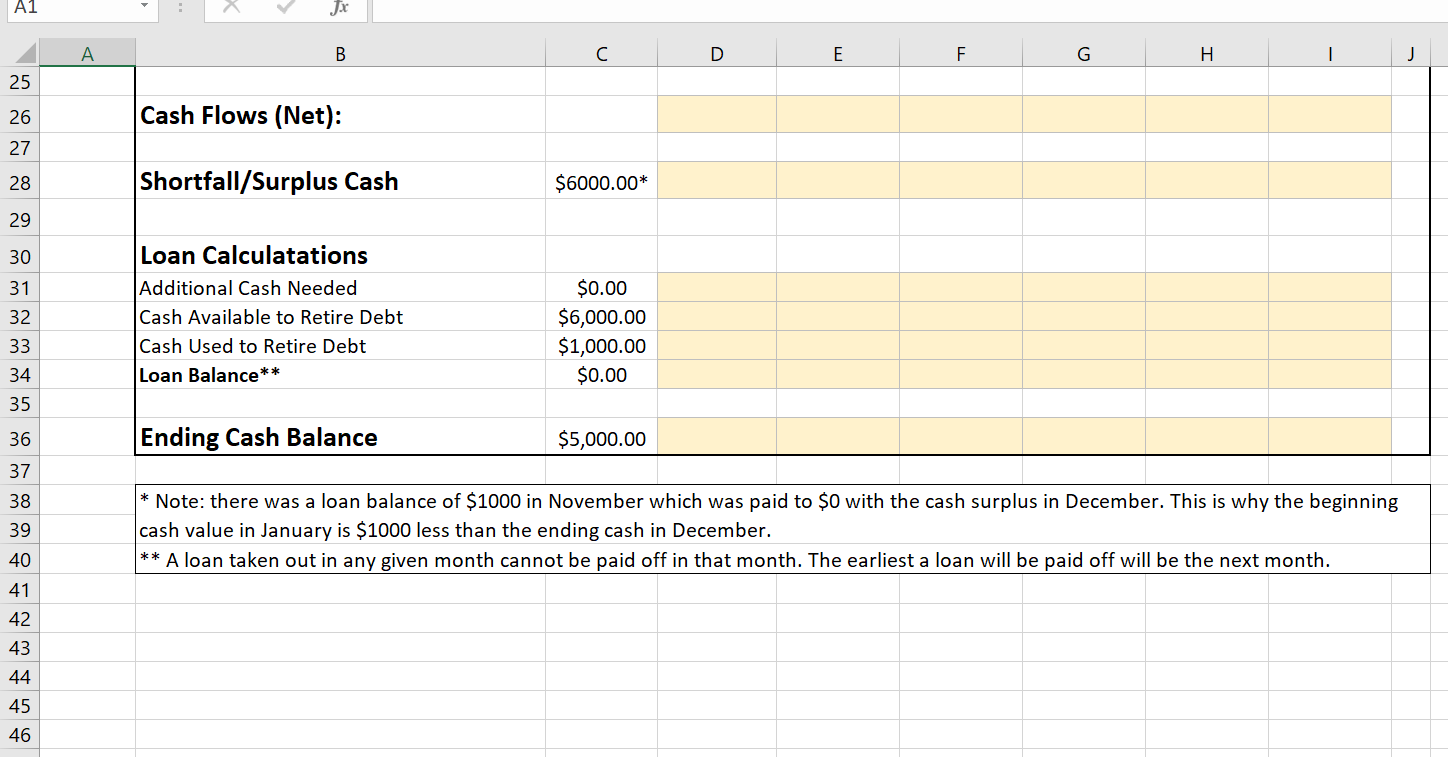
Task: Click the Enter checkmark icon on the formula bar
Action: [284, 10]
